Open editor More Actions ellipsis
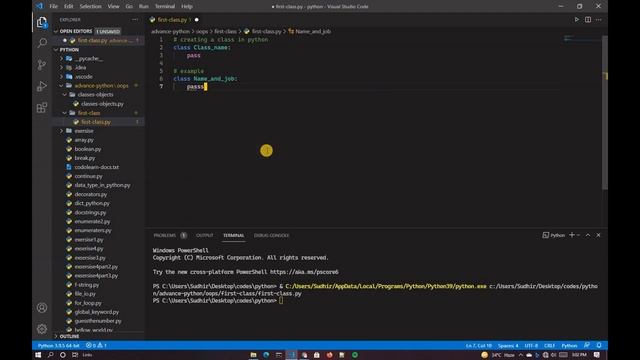Viewport: 640px width, 360px height. coord(598,20)
